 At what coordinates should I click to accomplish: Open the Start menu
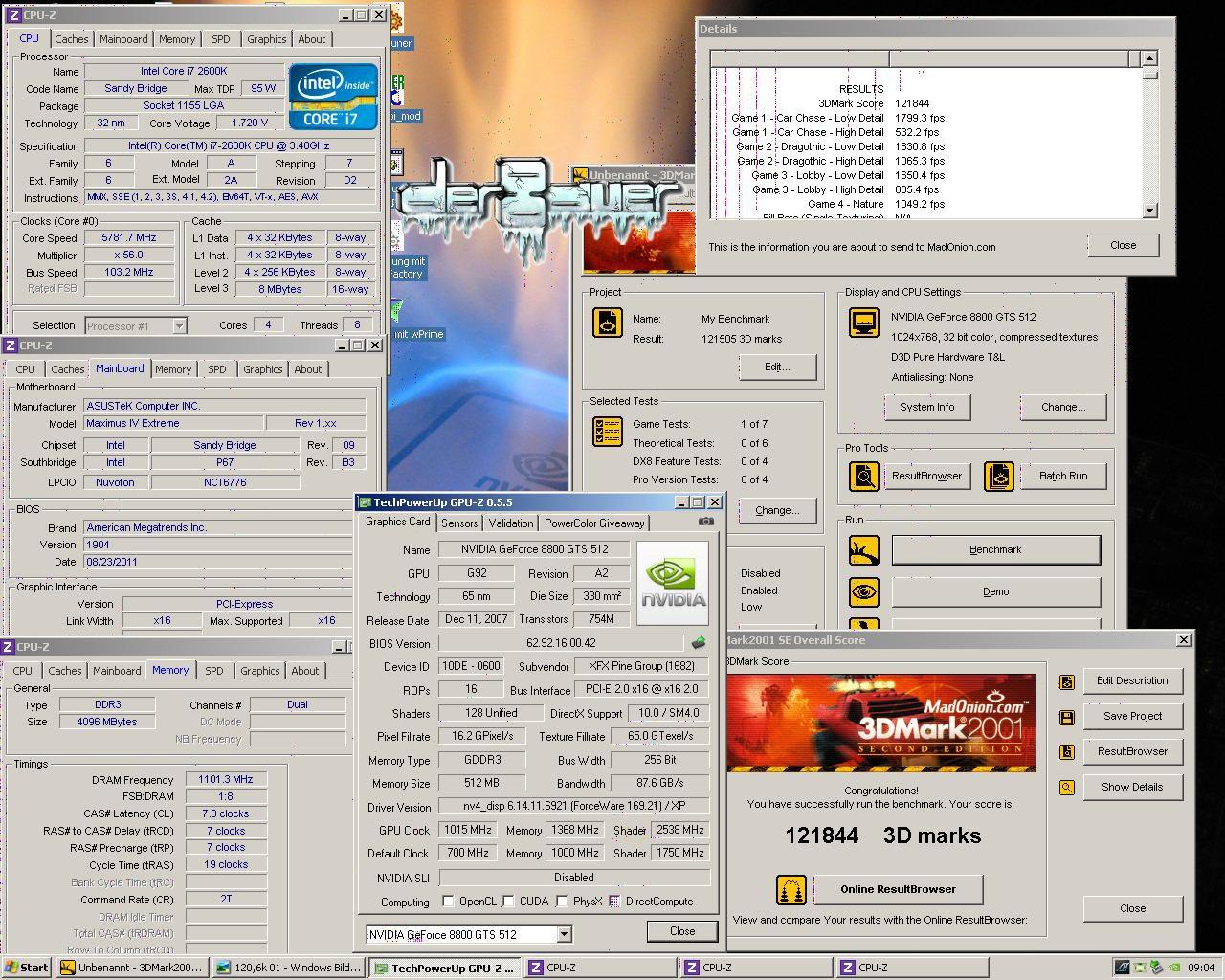pyautogui.click(x=27, y=968)
